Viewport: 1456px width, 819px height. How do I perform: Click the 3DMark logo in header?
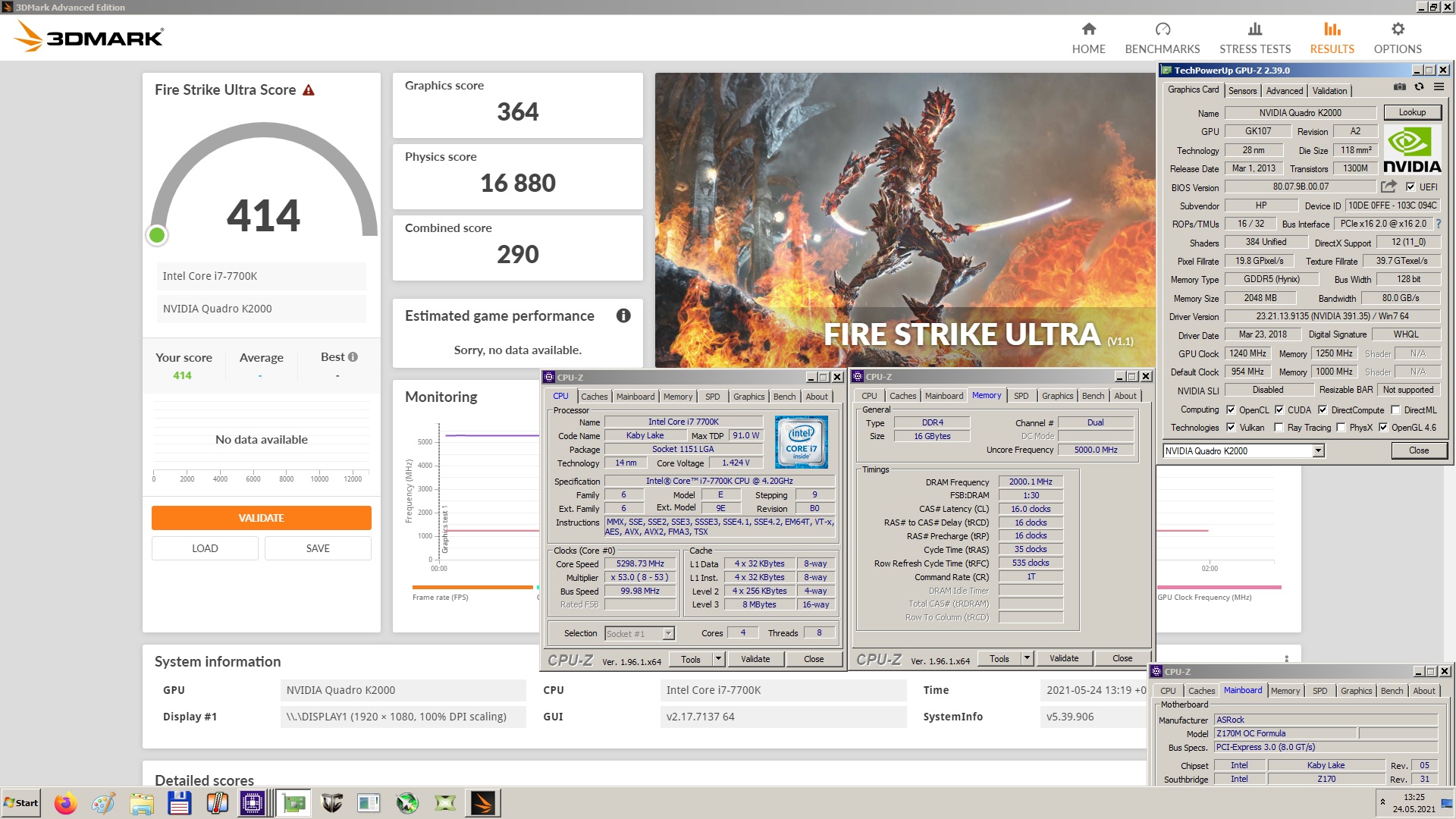click(x=89, y=36)
